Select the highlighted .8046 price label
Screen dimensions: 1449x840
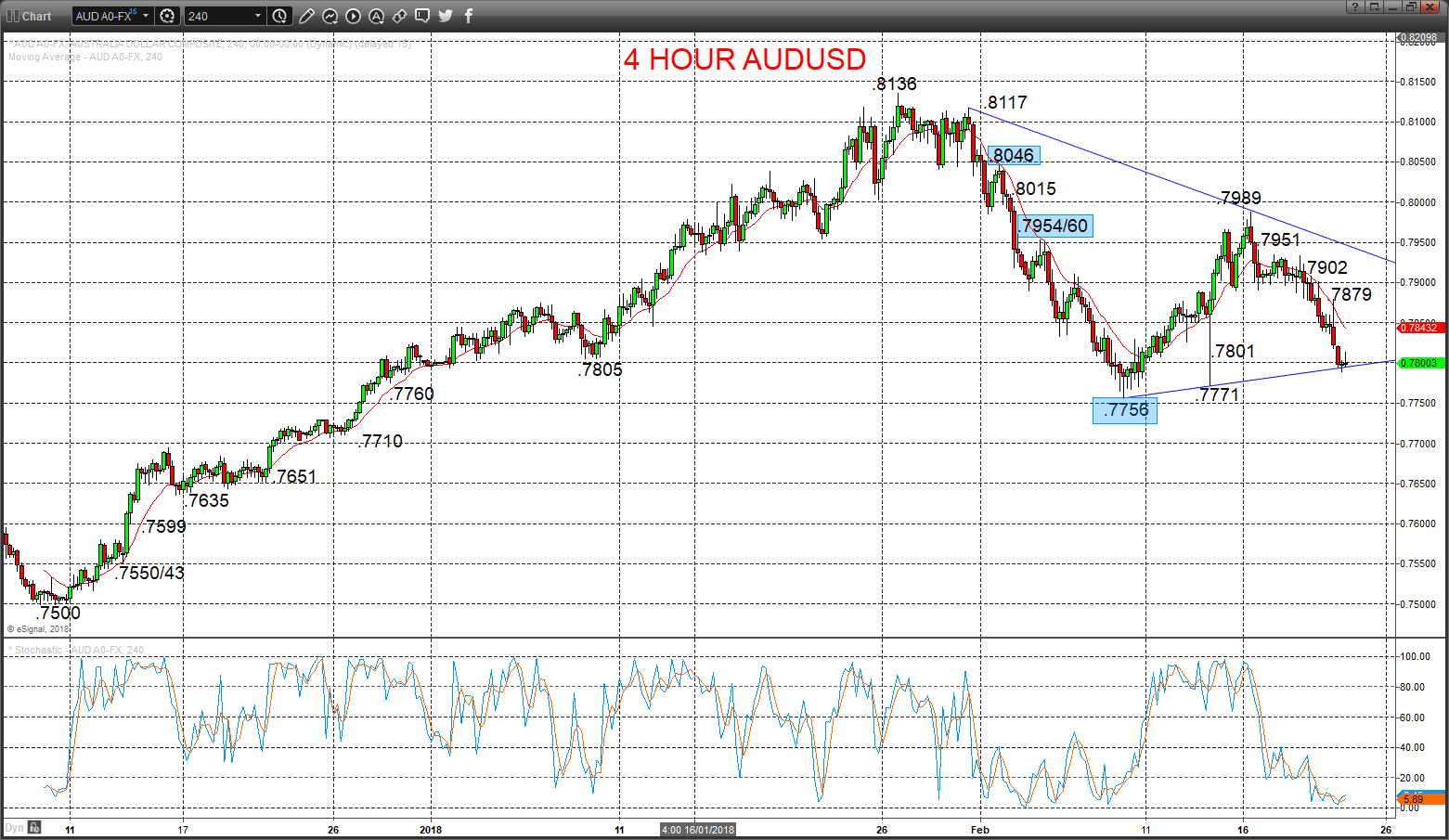(x=1014, y=156)
